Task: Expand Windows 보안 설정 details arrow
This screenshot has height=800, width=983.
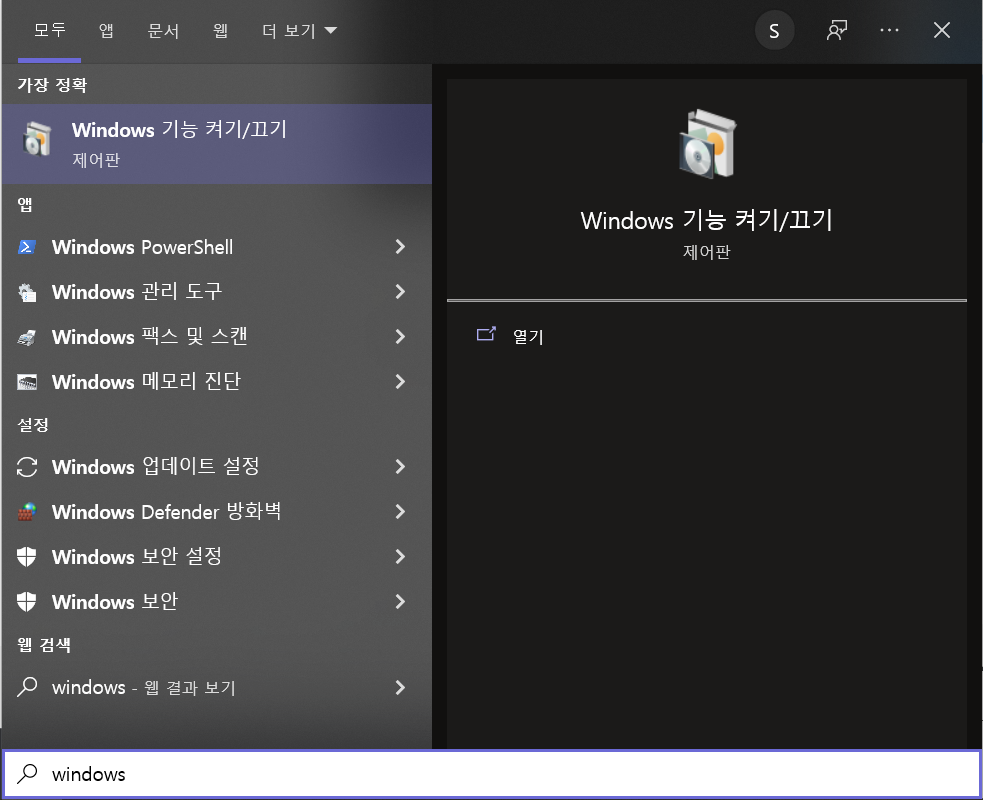Action: (x=400, y=557)
